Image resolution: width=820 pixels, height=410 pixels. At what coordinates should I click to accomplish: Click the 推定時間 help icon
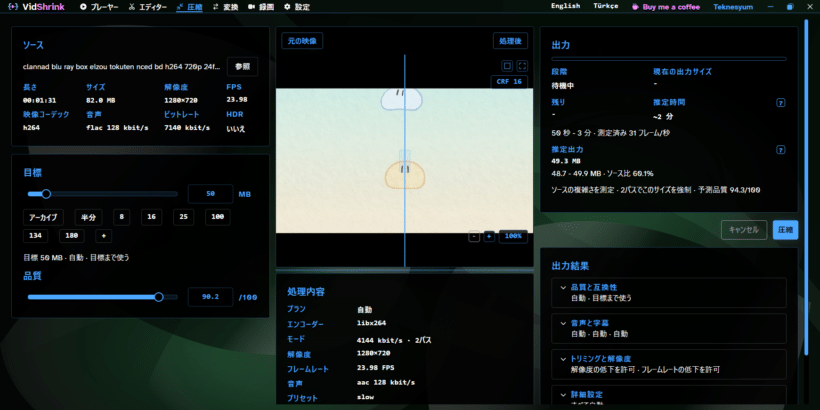coord(781,102)
